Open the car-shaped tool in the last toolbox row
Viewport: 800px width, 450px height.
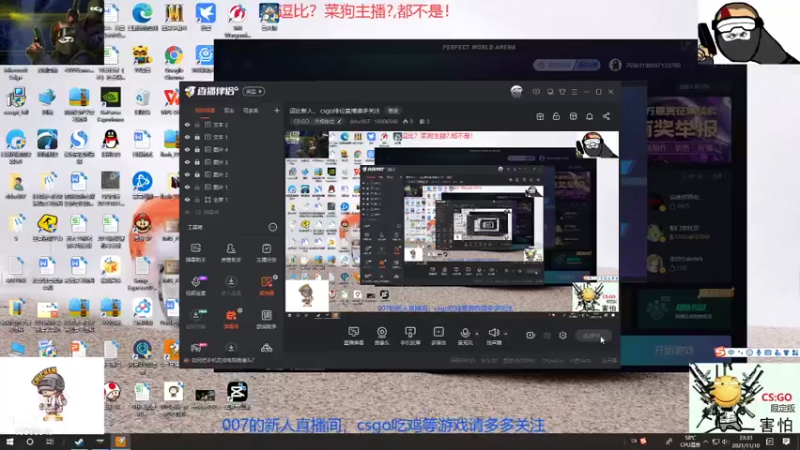pos(266,348)
